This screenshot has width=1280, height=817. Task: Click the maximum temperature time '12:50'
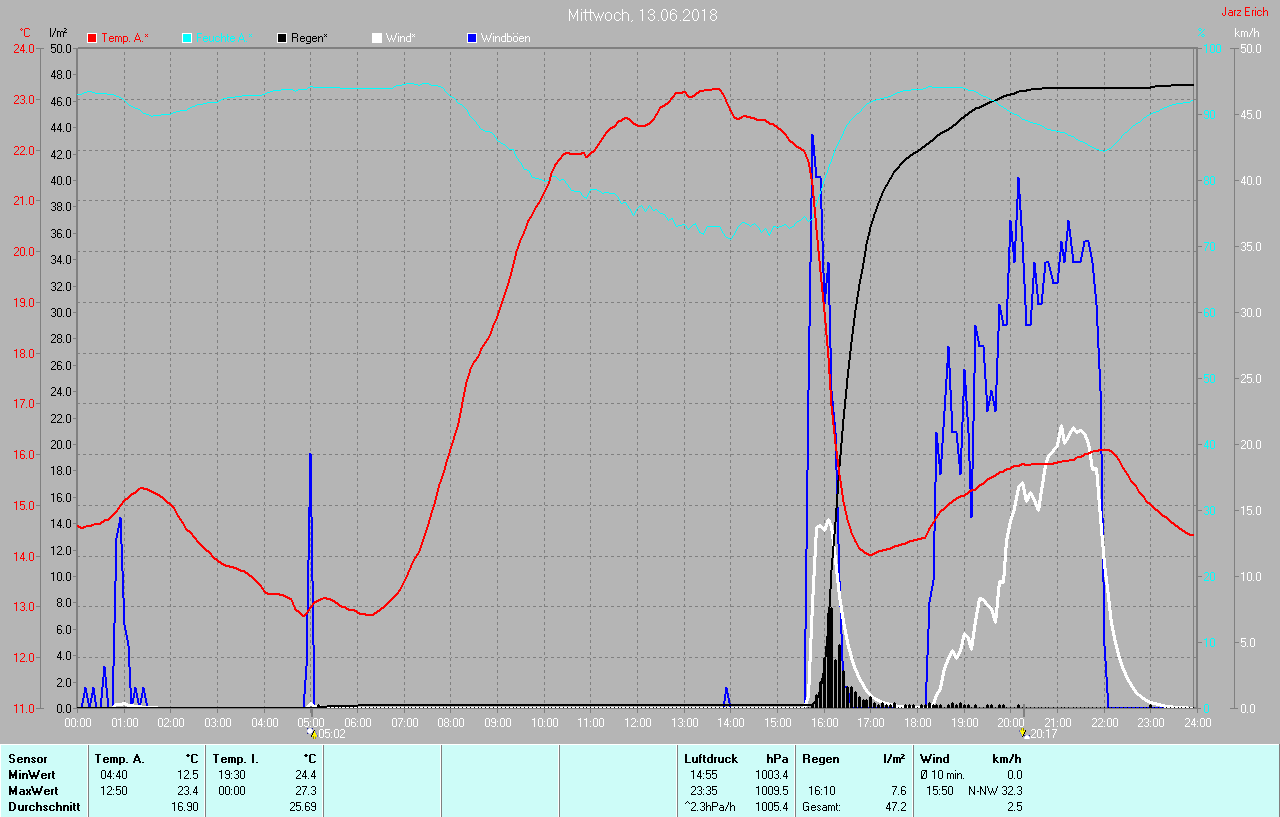pyautogui.click(x=113, y=791)
